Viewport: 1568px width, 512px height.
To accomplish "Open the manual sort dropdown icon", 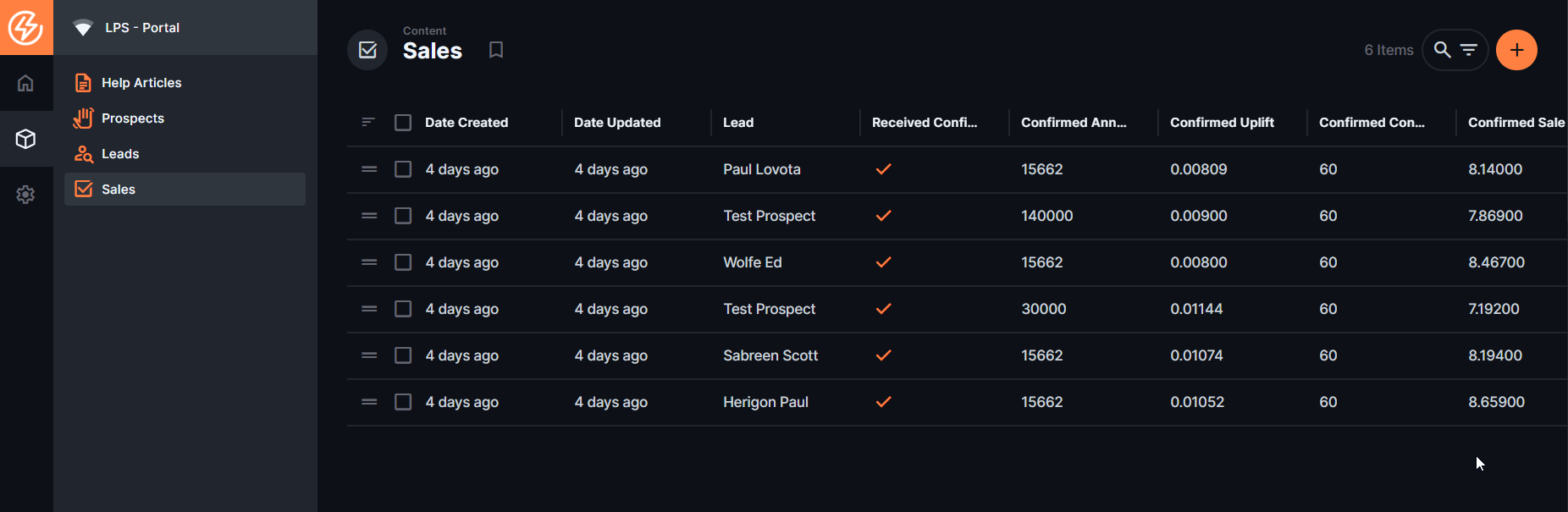I will coord(368,123).
